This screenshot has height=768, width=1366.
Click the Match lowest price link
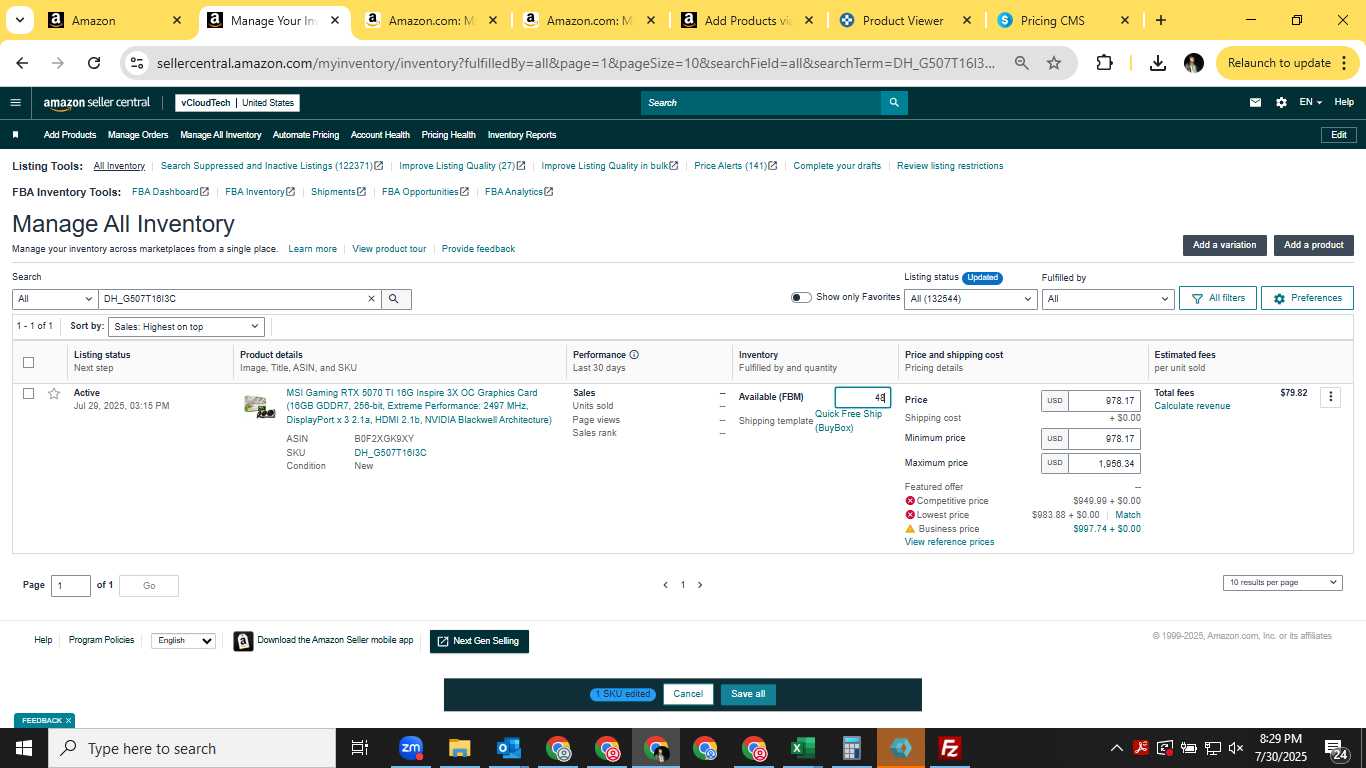1128,515
